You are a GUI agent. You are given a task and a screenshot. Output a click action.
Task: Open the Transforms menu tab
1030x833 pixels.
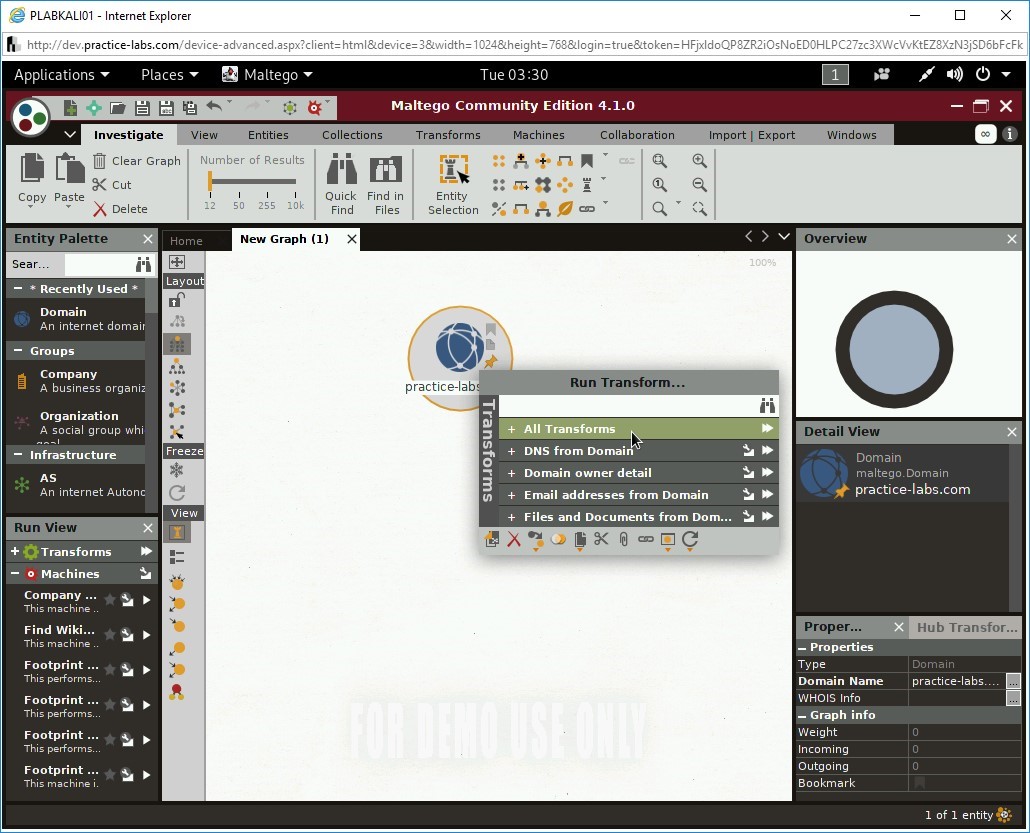click(x=447, y=134)
